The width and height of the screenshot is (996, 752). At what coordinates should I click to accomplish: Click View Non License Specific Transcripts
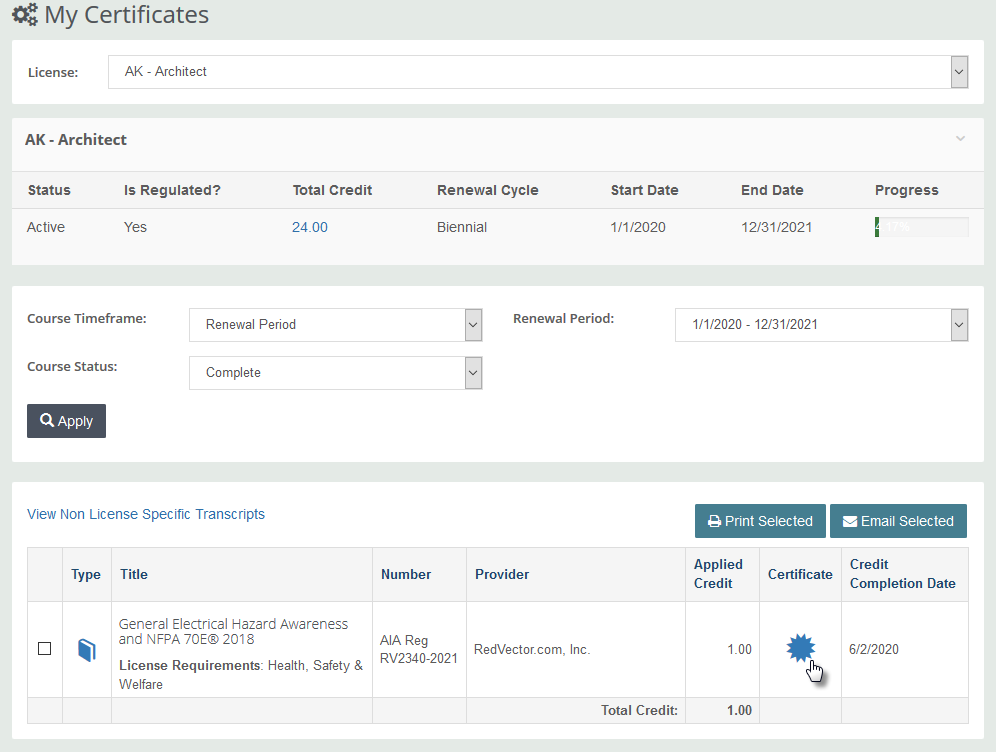pos(146,513)
